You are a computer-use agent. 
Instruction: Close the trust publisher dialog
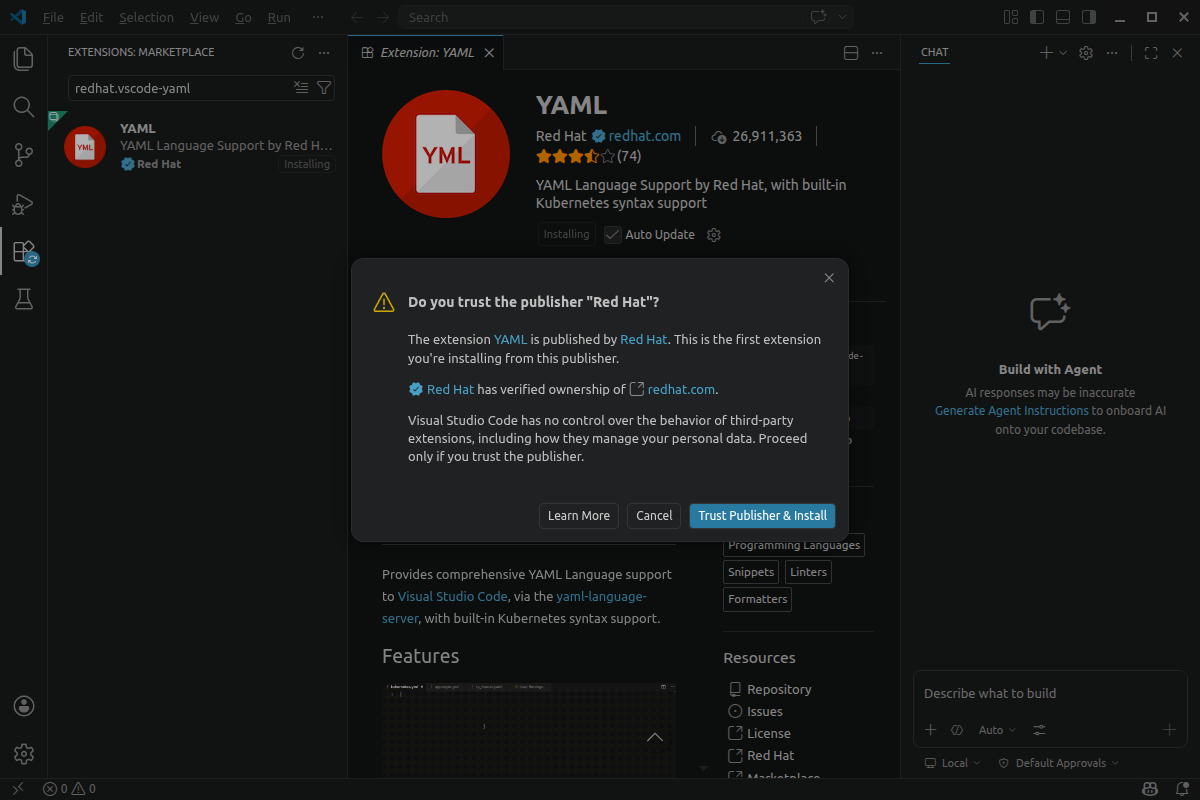pyautogui.click(x=829, y=278)
